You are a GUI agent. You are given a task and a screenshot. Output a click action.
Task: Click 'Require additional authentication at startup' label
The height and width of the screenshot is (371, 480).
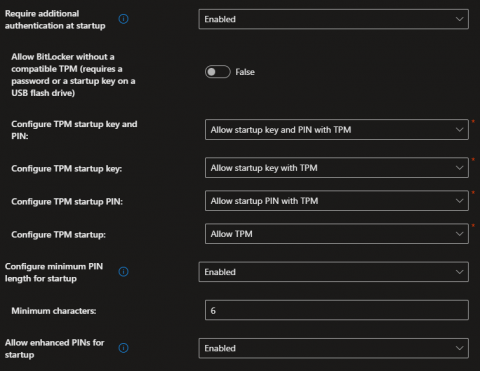[55, 20]
